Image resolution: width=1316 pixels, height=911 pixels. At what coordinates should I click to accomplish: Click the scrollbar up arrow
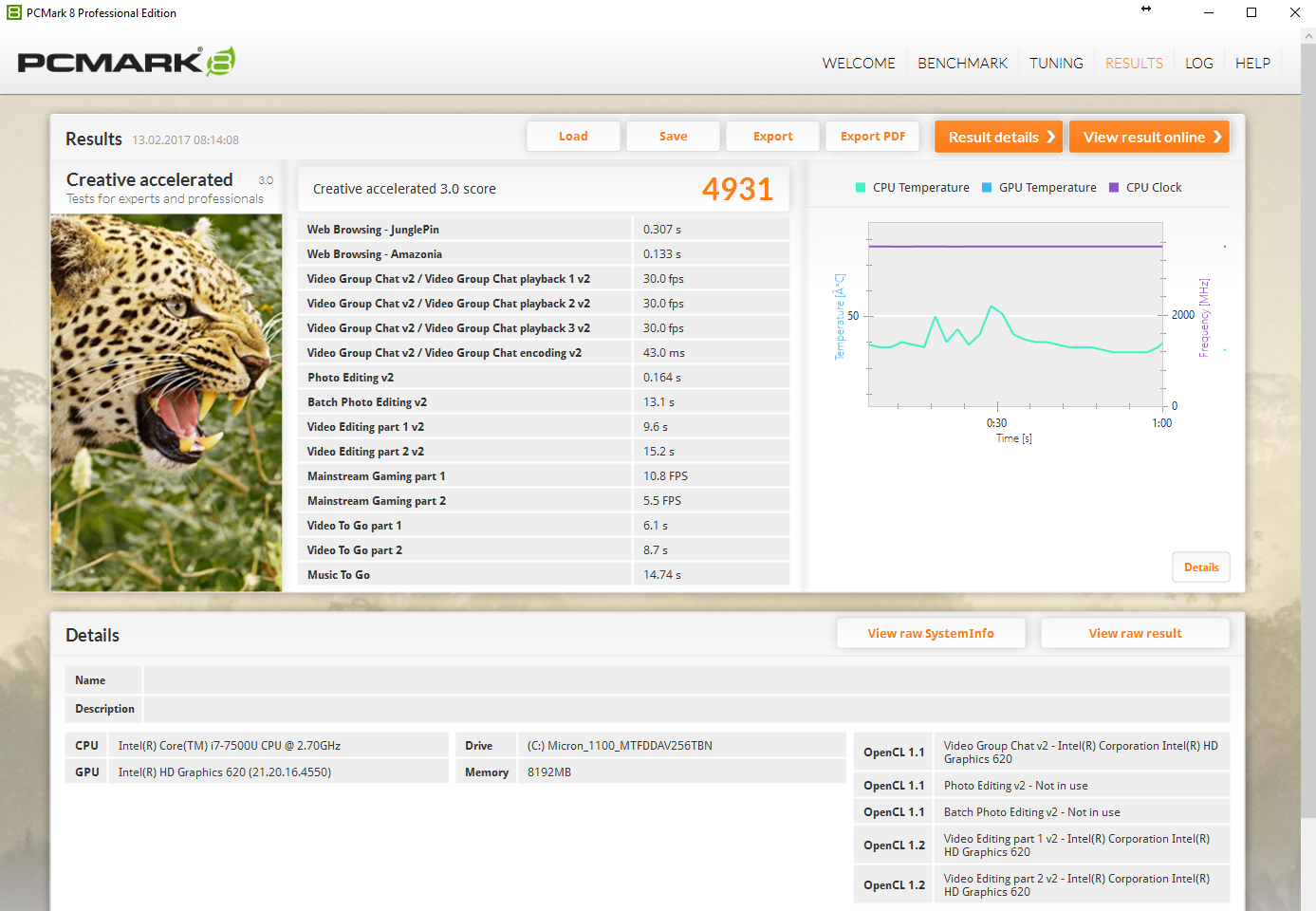click(1308, 36)
